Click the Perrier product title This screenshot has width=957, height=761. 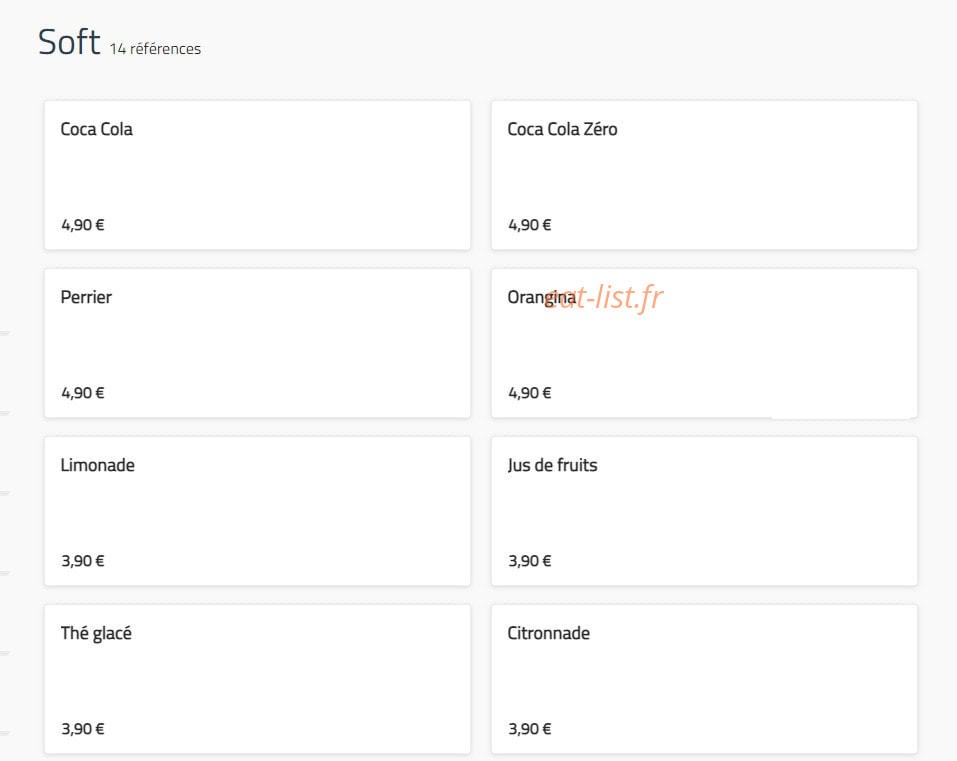(86, 297)
